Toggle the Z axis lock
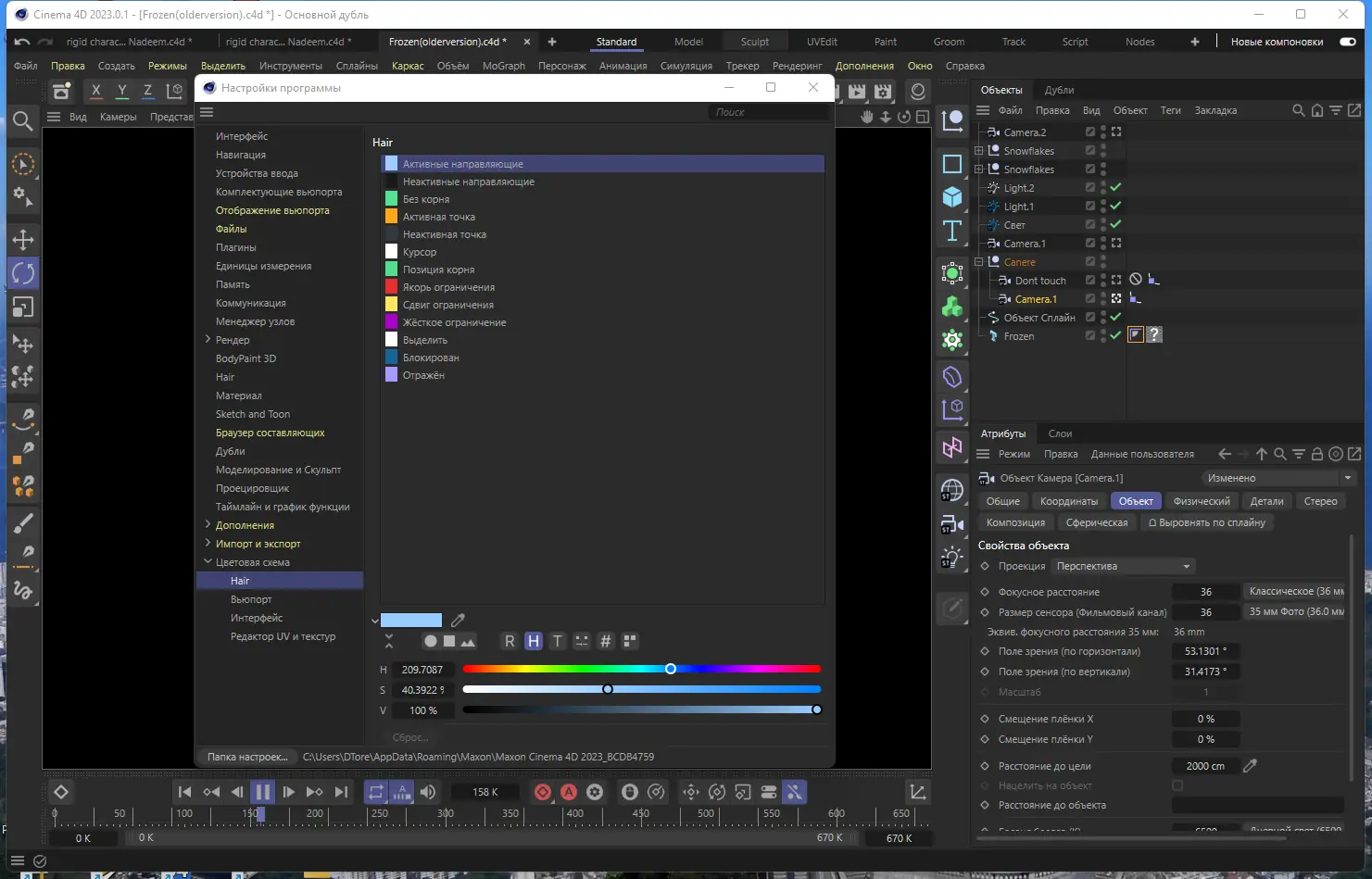This screenshot has width=1372, height=879. click(148, 91)
